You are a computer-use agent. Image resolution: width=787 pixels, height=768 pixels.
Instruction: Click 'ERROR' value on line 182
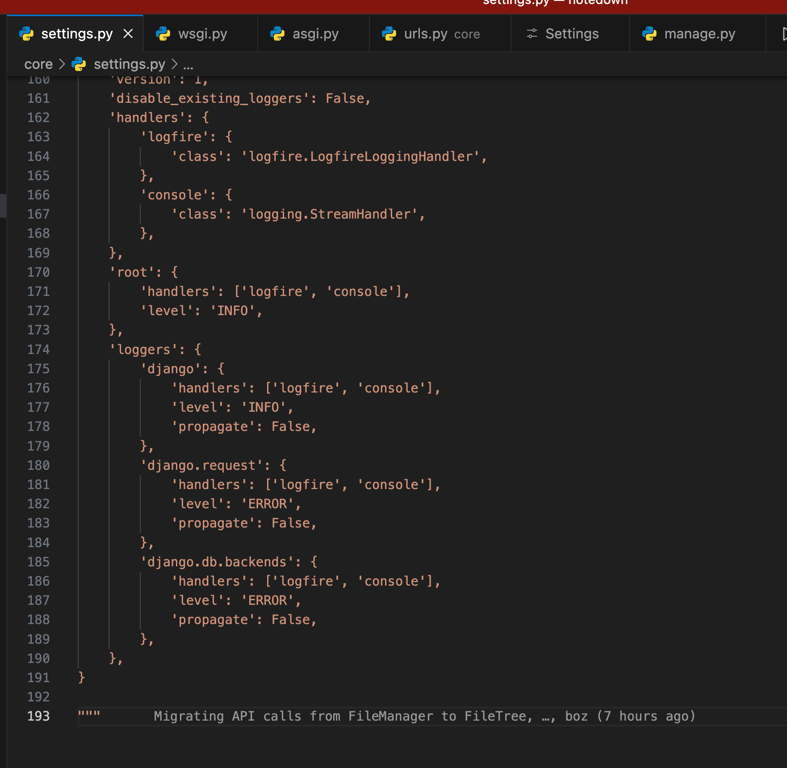268,504
